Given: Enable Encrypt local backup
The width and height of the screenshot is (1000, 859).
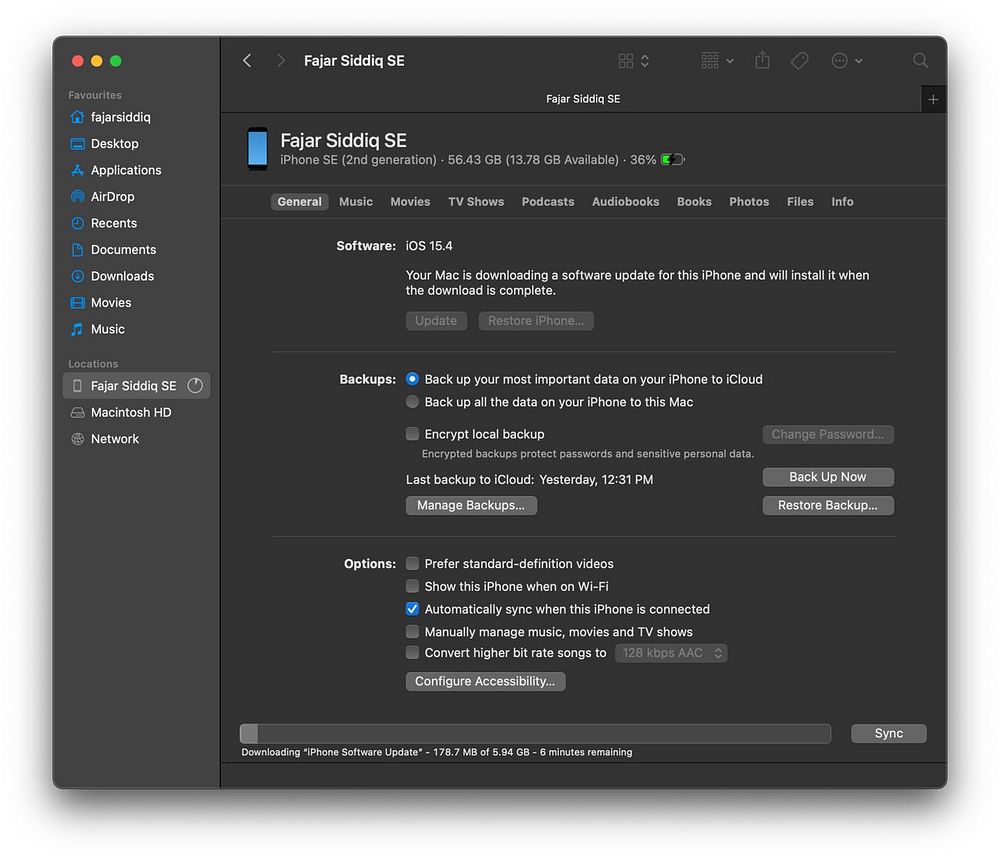Looking at the screenshot, I should coord(413,434).
